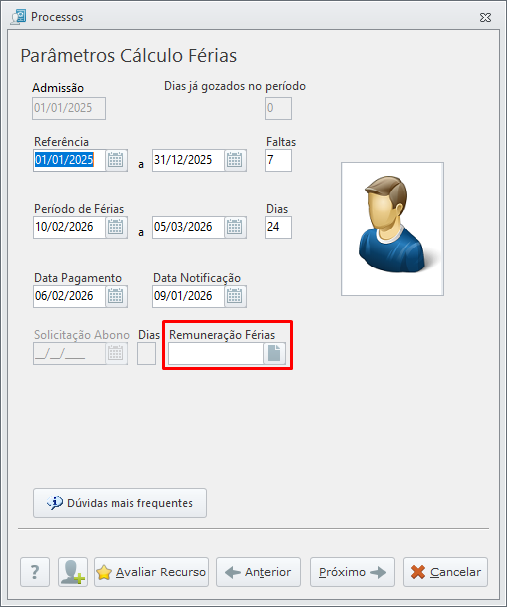The height and width of the screenshot is (607, 507).
Task: Open calendar for Referência end date 31/12/2025
Action: coord(235,160)
